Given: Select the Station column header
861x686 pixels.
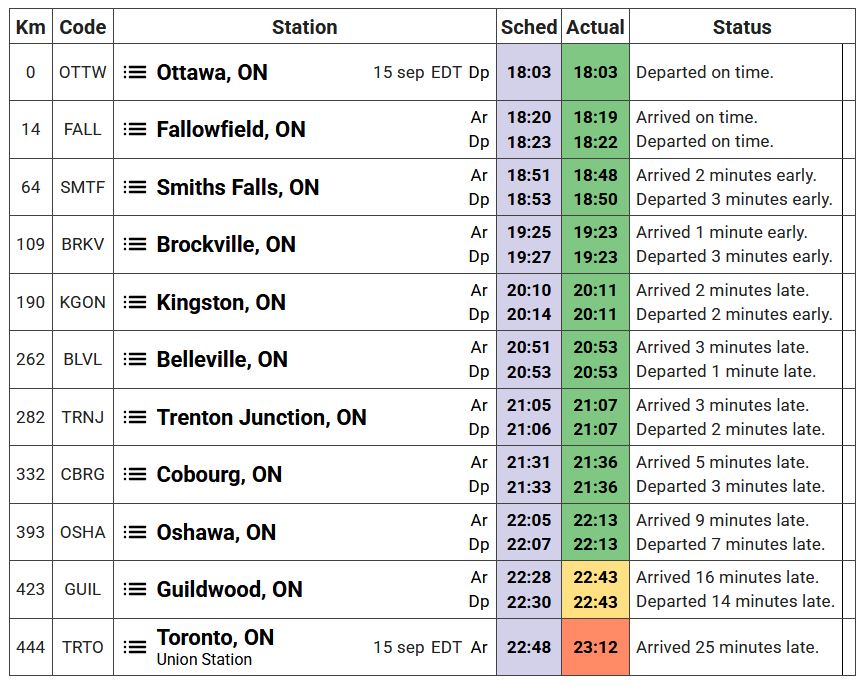Looking at the screenshot, I should coord(304,27).
